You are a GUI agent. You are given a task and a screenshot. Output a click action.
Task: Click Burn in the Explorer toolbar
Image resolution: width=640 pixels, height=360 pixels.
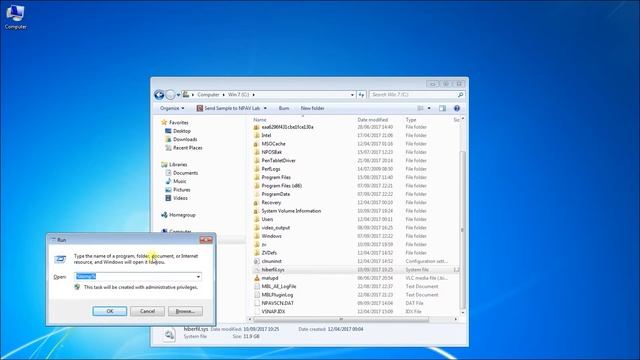284,108
